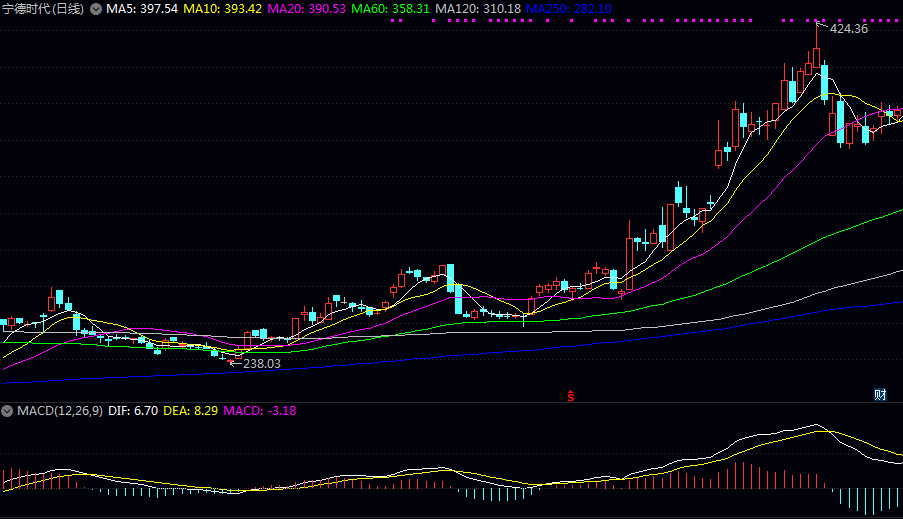Open the 财 financial report marker

(x=880, y=395)
